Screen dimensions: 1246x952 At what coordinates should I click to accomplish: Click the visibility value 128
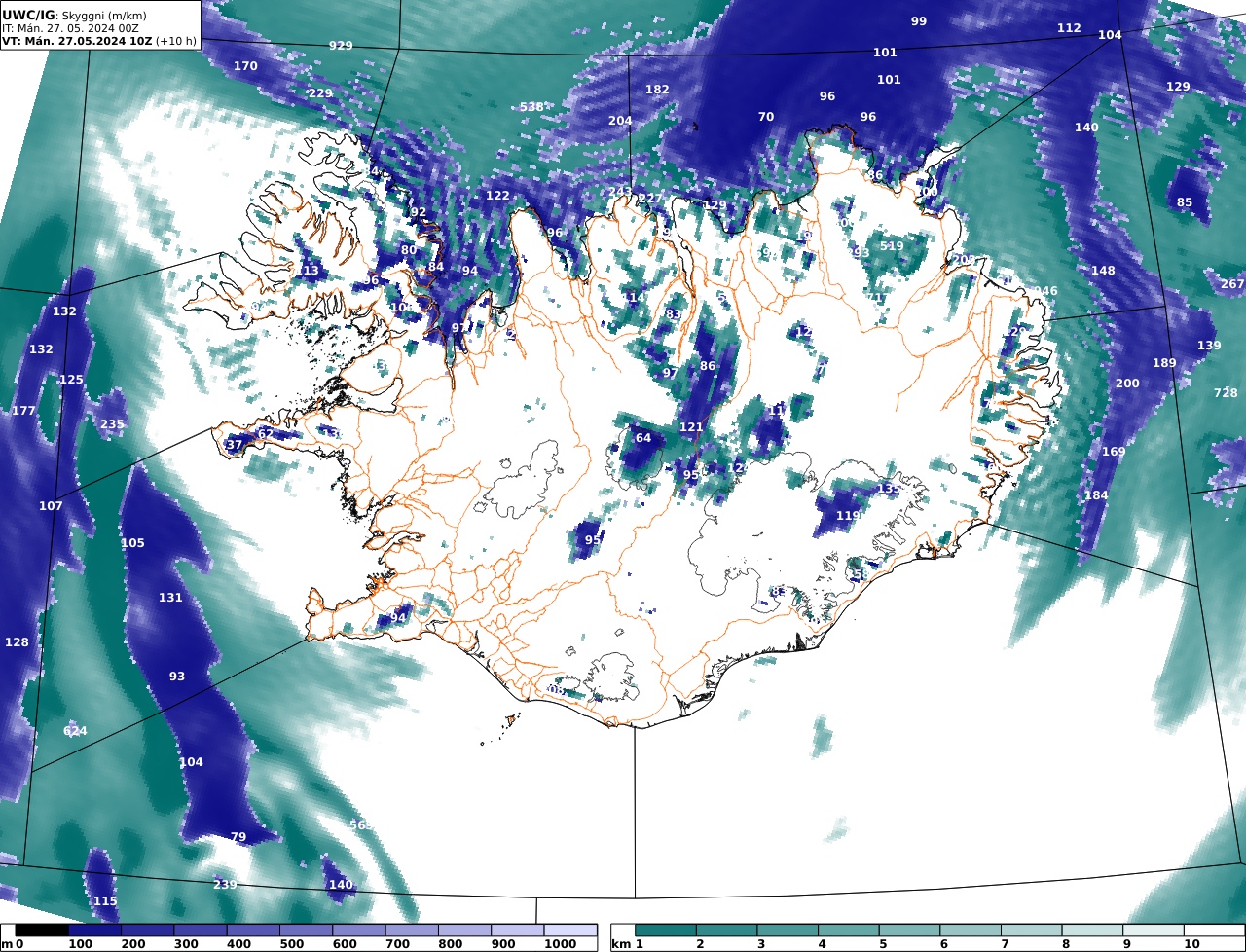coord(17,642)
